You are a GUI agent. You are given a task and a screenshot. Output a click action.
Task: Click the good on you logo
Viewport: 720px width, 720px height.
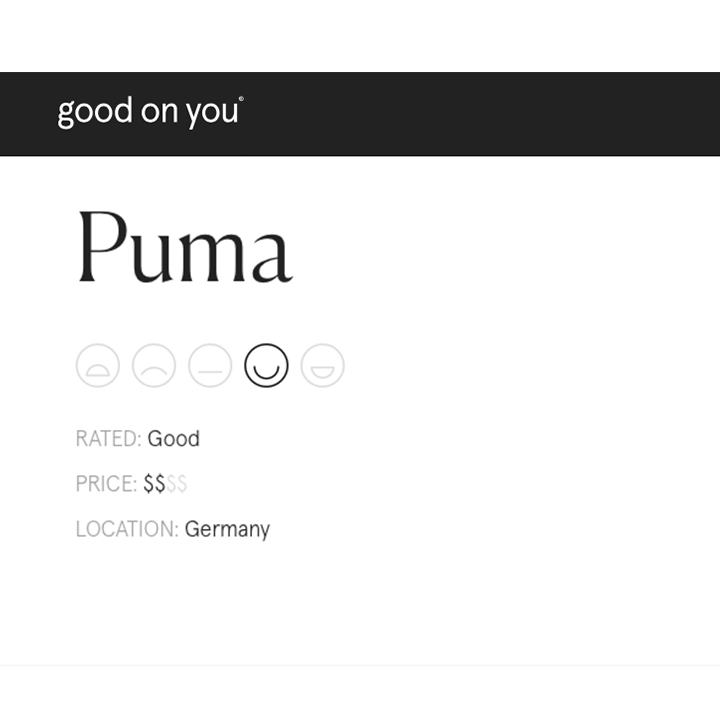click(150, 112)
